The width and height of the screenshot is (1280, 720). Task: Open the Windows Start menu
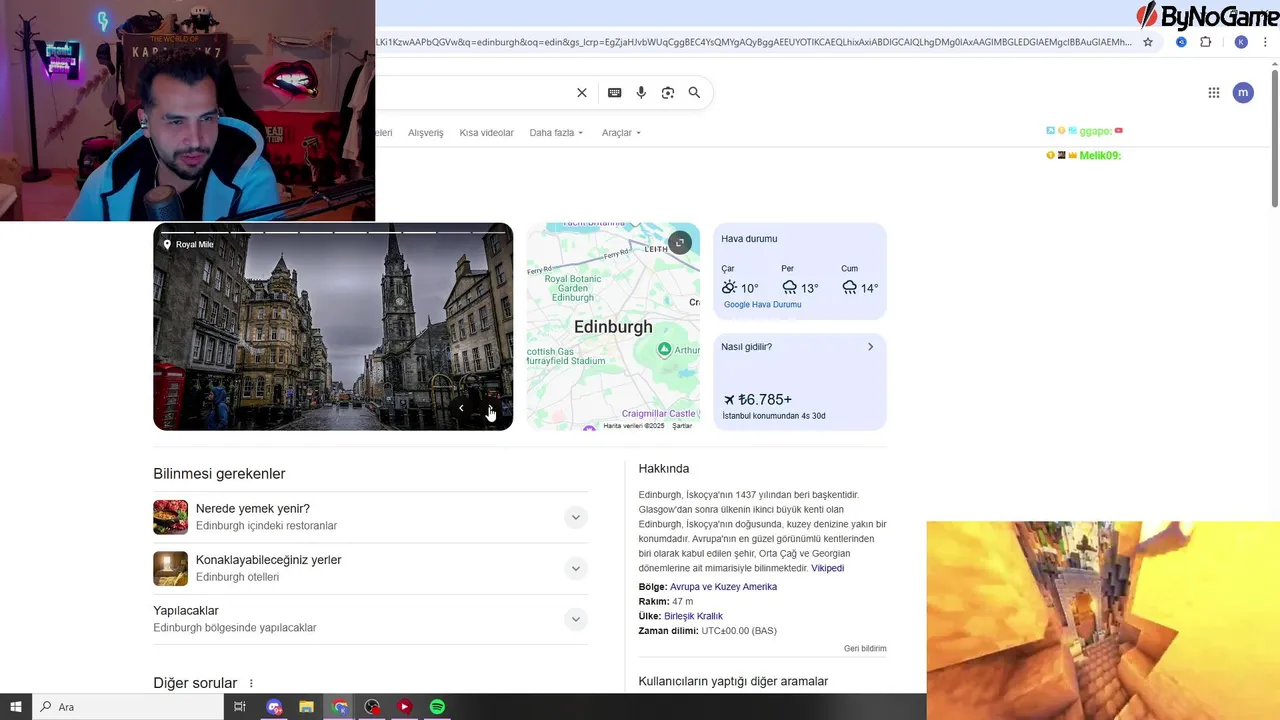coord(16,707)
